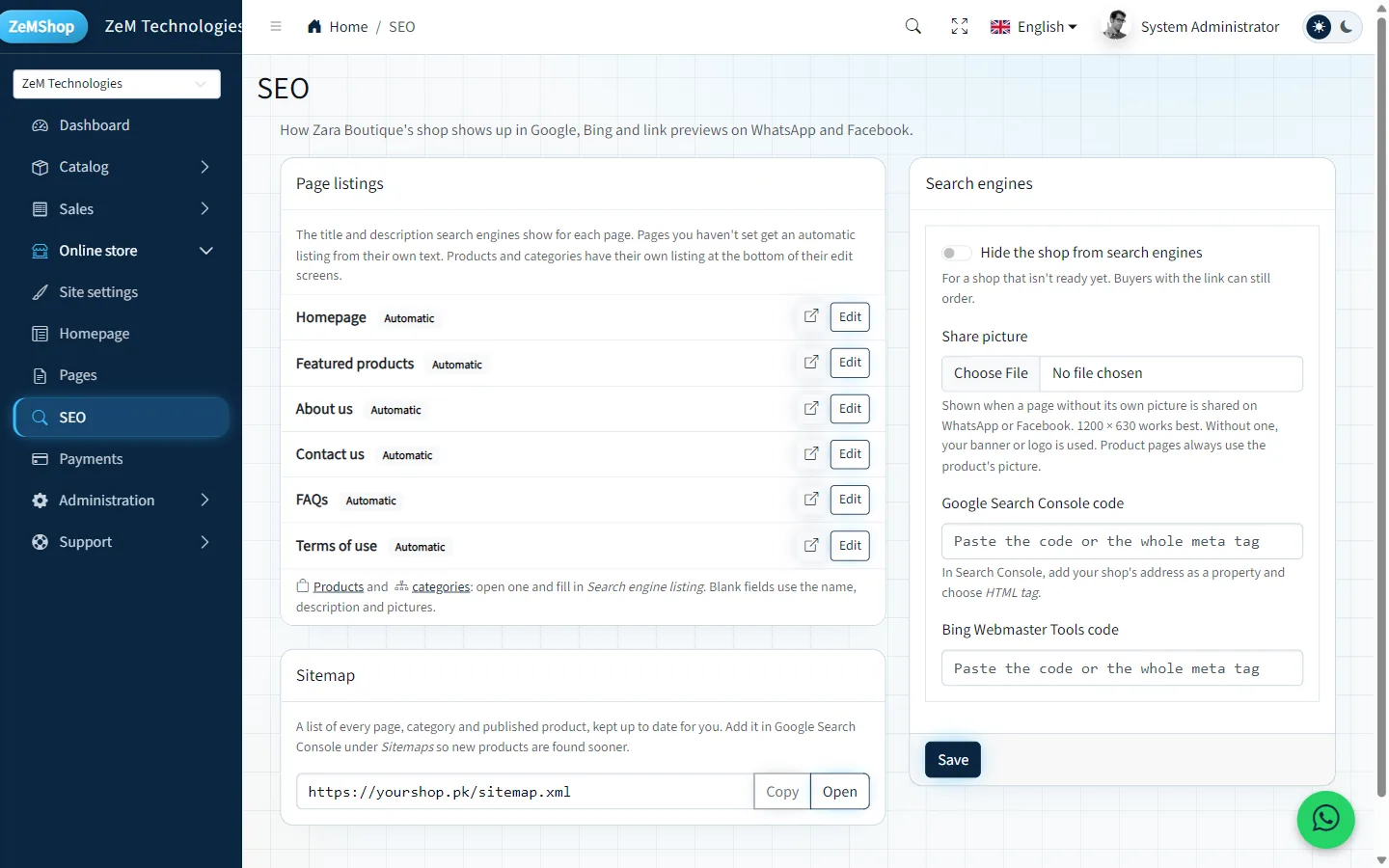Copy the sitemap URL
The width and height of the screenshot is (1389, 868).
click(x=782, y=792)
